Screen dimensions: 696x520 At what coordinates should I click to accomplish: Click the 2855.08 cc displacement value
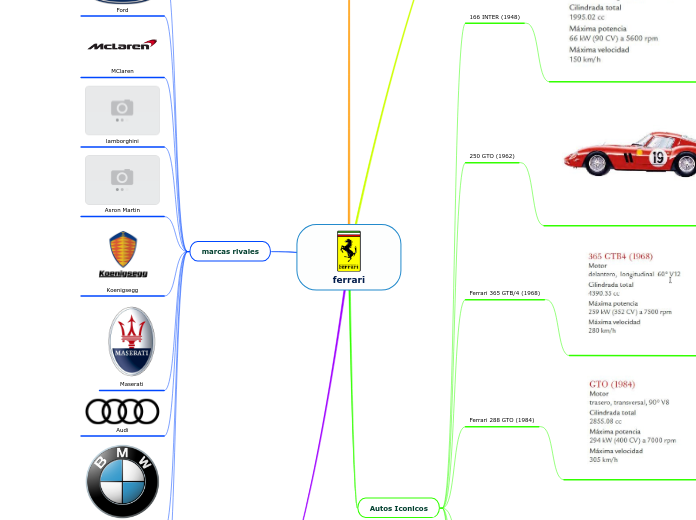(x=605, y=421)
